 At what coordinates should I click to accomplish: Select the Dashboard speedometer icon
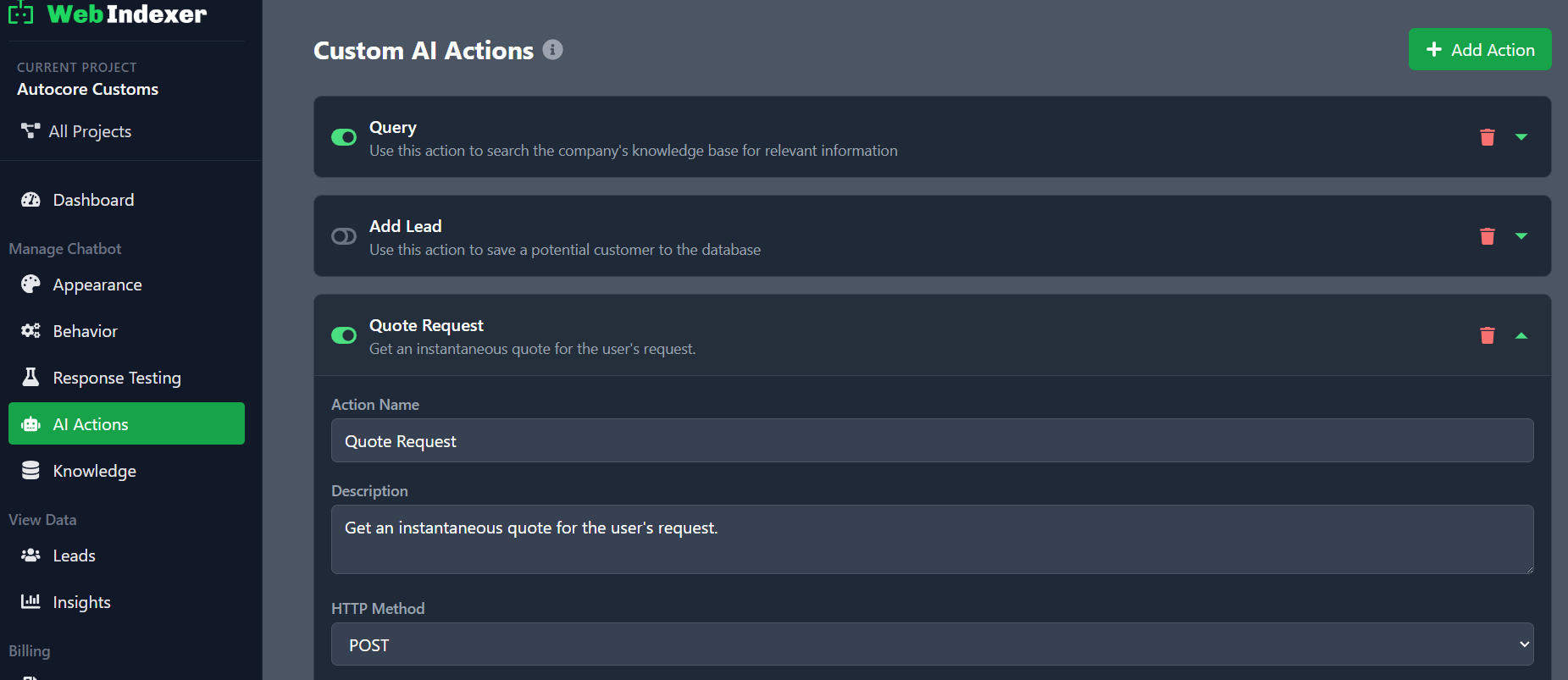(x=30, y=200)
